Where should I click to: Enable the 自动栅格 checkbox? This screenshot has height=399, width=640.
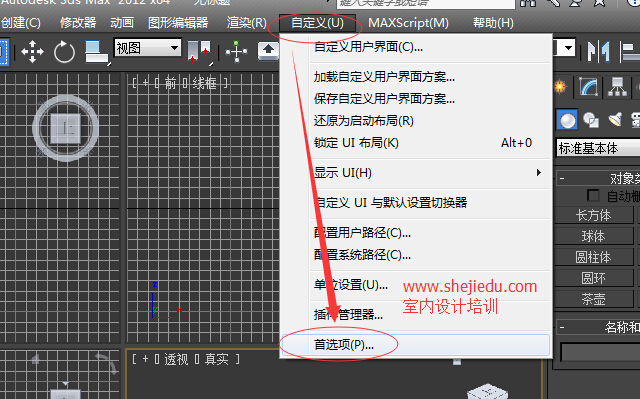[x=593, y=195]
